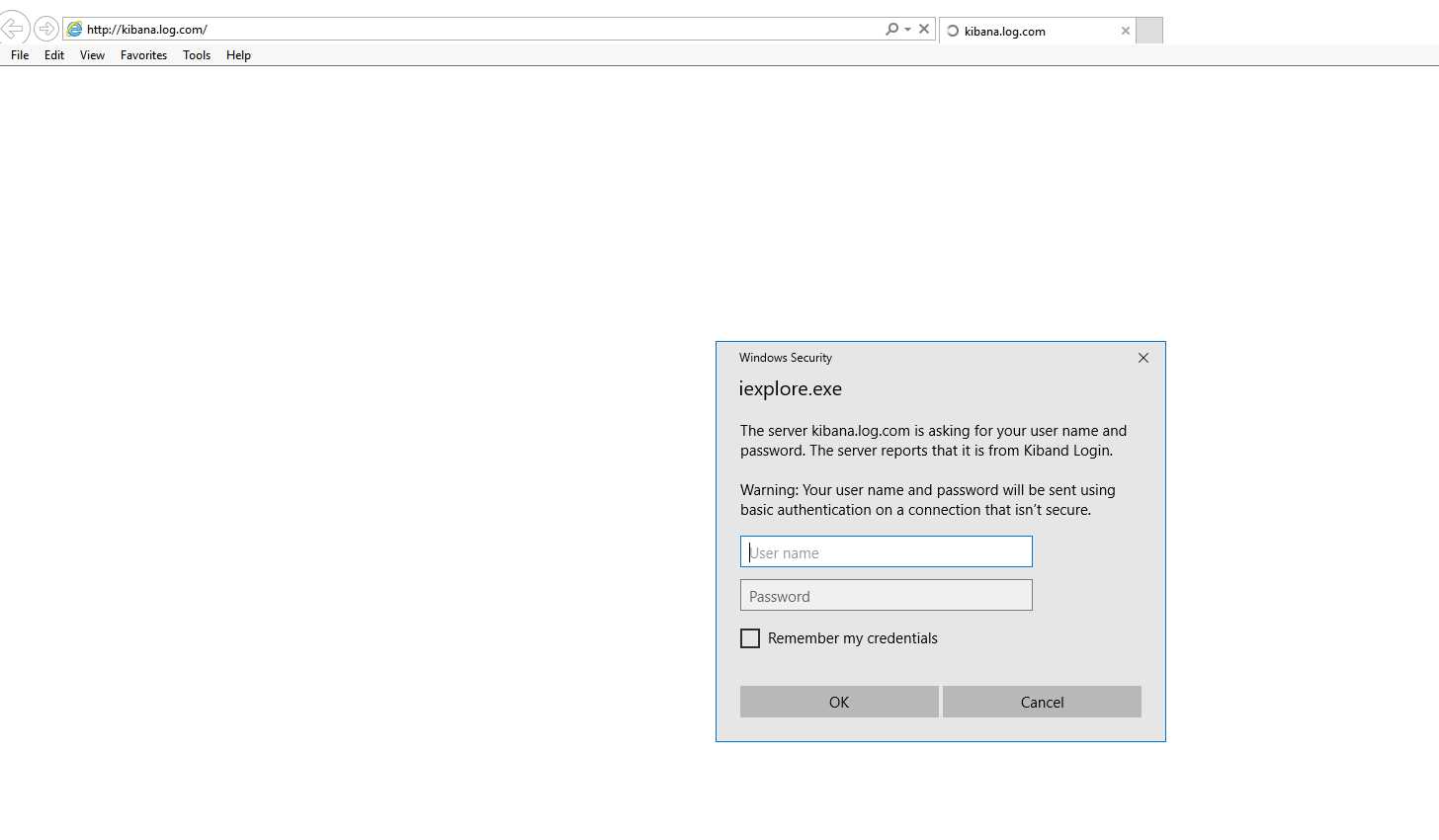
Task: Go forward with the browser Forward arrow
Action: point(45,29)
